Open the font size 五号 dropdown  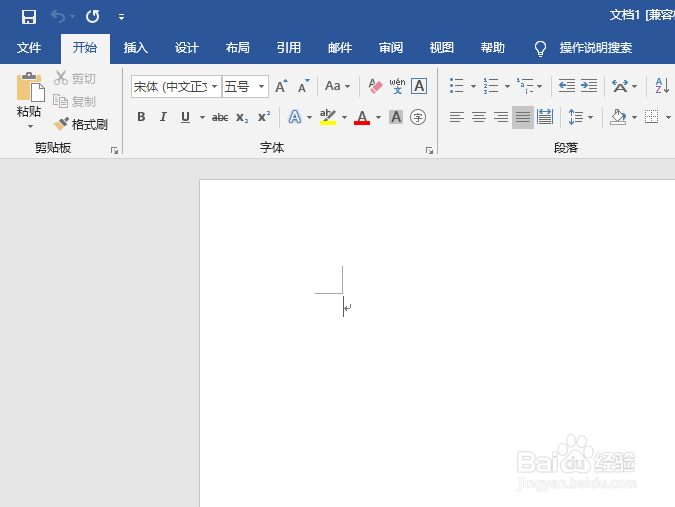tap(261, 87)
